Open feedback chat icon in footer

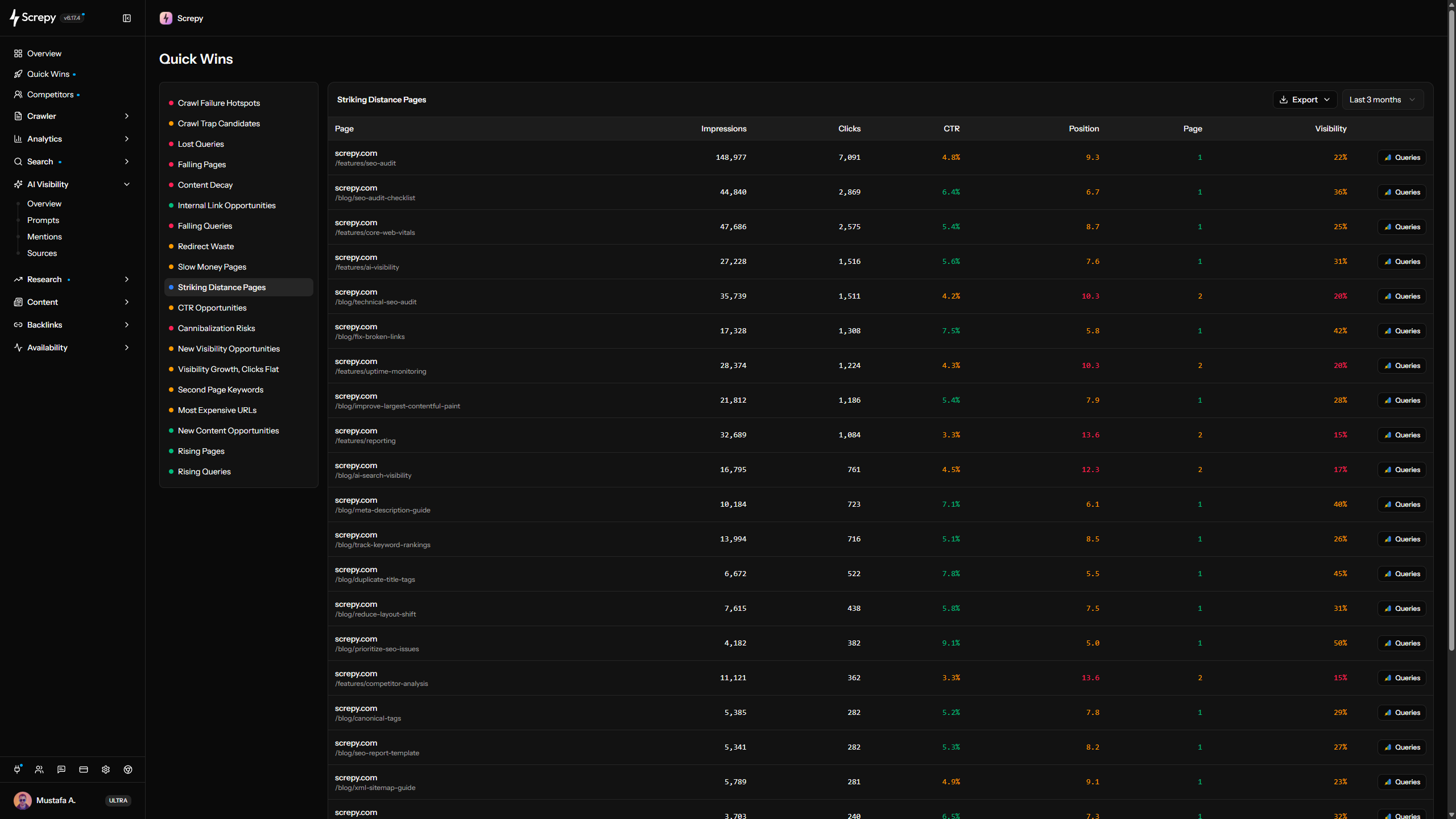(61, 770)
